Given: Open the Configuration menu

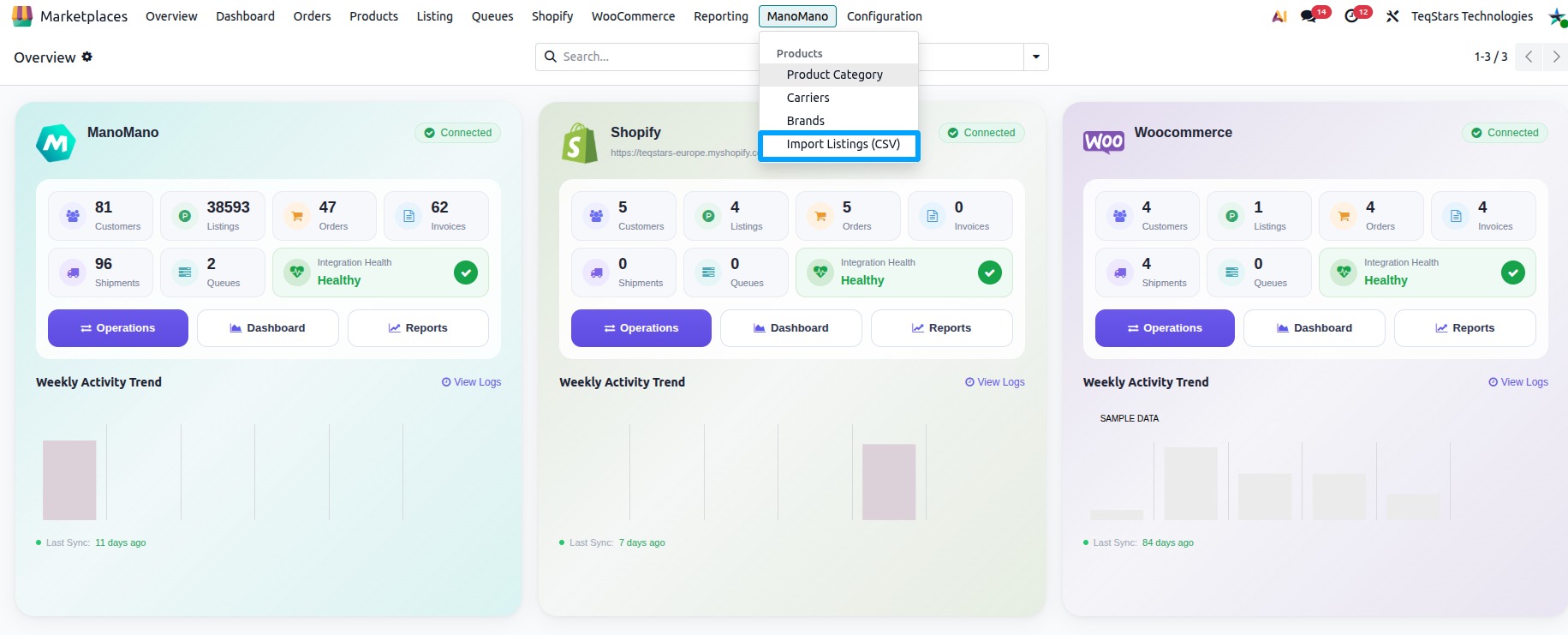Looking at the screenshot, I should 885,16.
